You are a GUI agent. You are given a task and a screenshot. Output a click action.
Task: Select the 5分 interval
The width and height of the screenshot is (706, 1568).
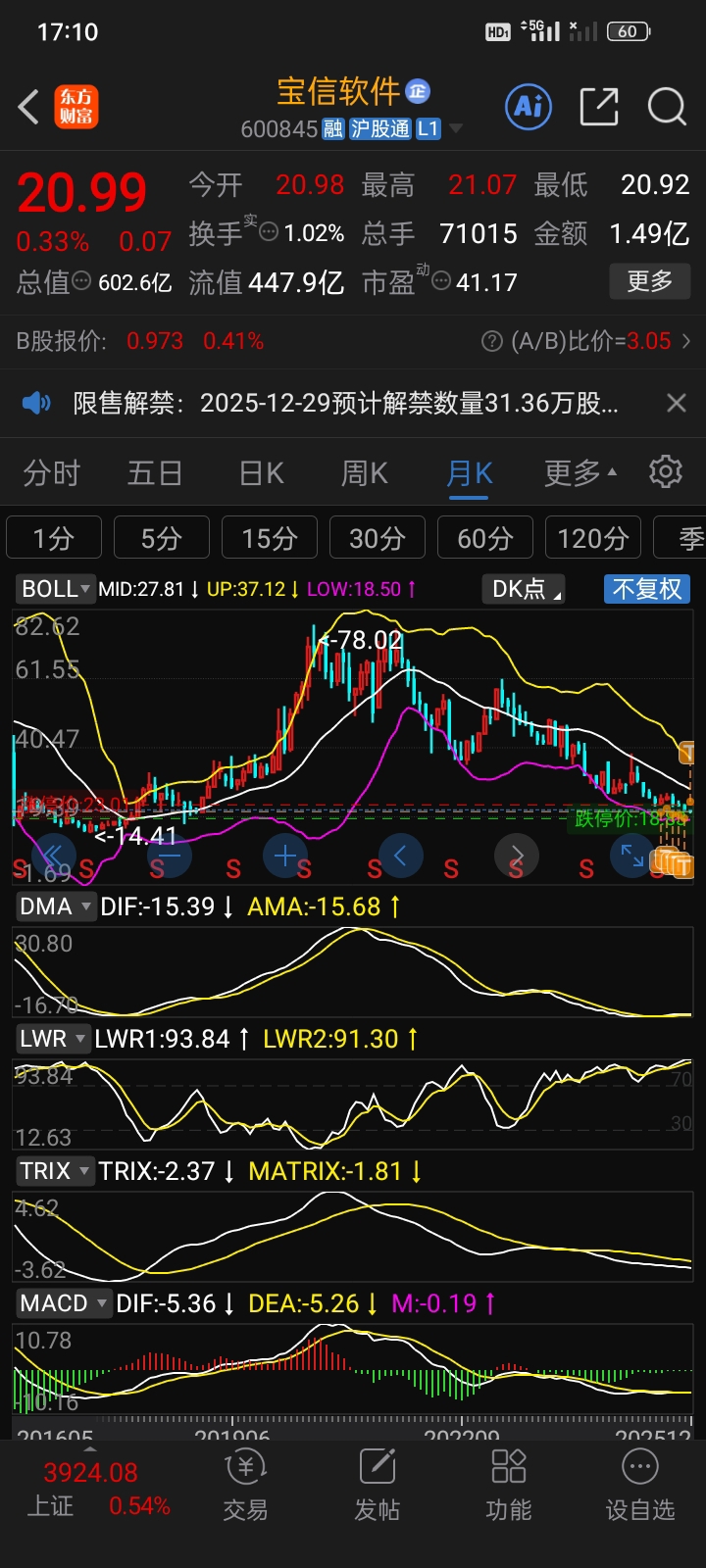point(162,538)
